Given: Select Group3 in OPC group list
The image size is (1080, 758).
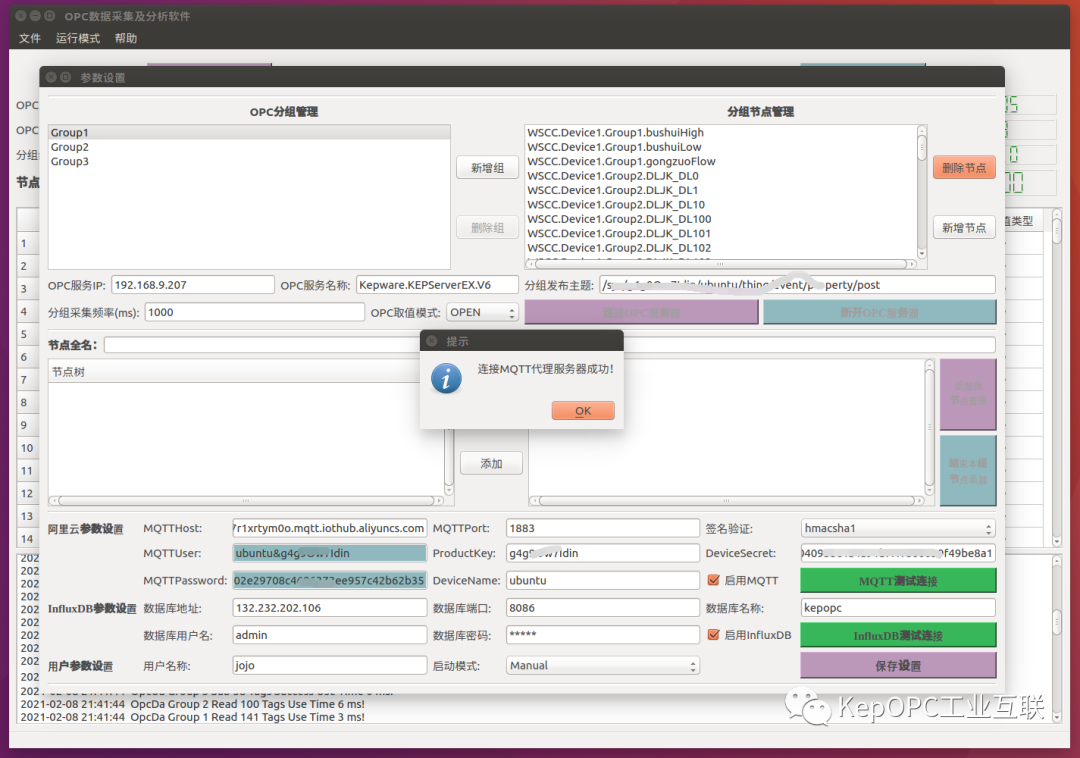Looking at the screenshot, I should click(x=249, y=161).
